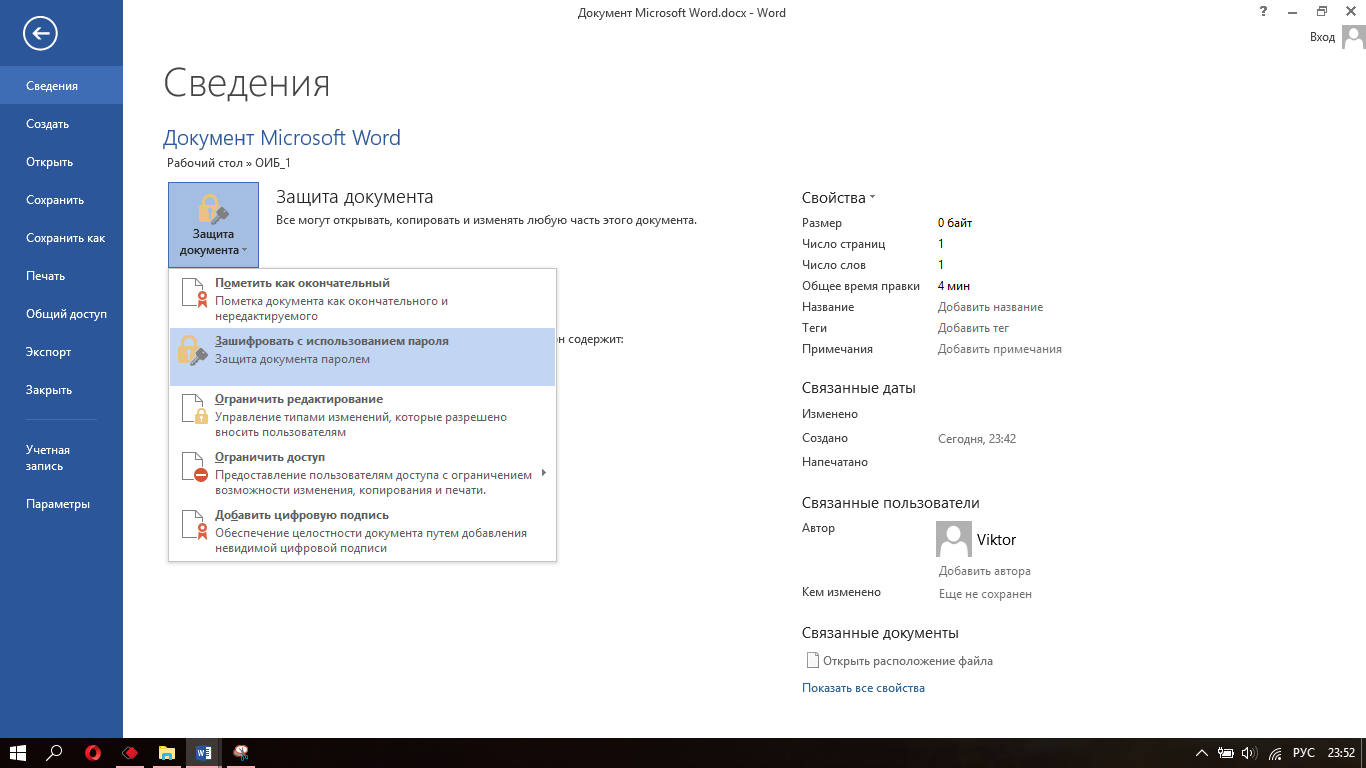Click the ribbon icon of Пометить как окончательный
The image size is (1366, 768).
coord(193,292)
